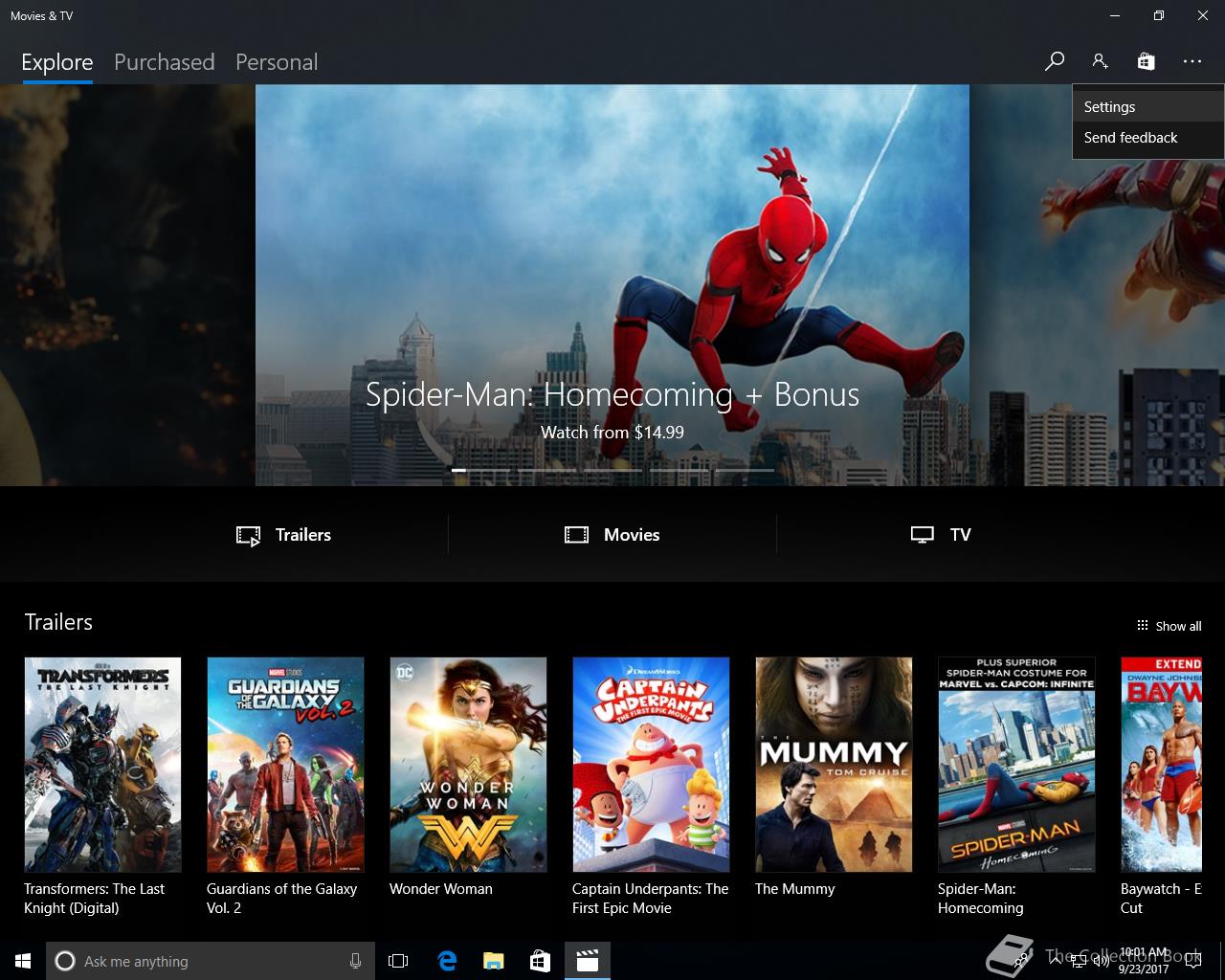Open the Windows Start menu

(23, 961)
